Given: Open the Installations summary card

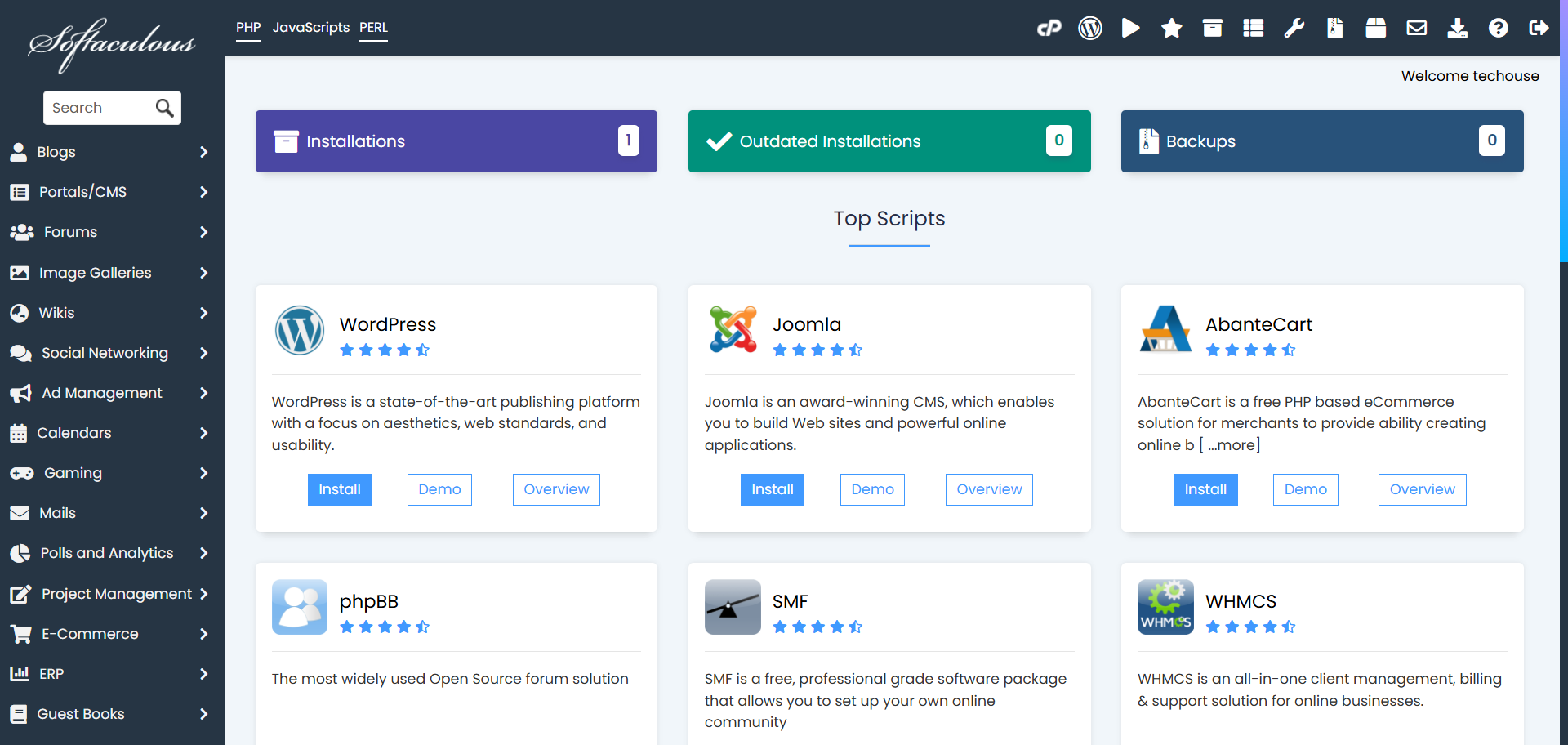Looking at the screenshot, I should [x=457, y=141].
